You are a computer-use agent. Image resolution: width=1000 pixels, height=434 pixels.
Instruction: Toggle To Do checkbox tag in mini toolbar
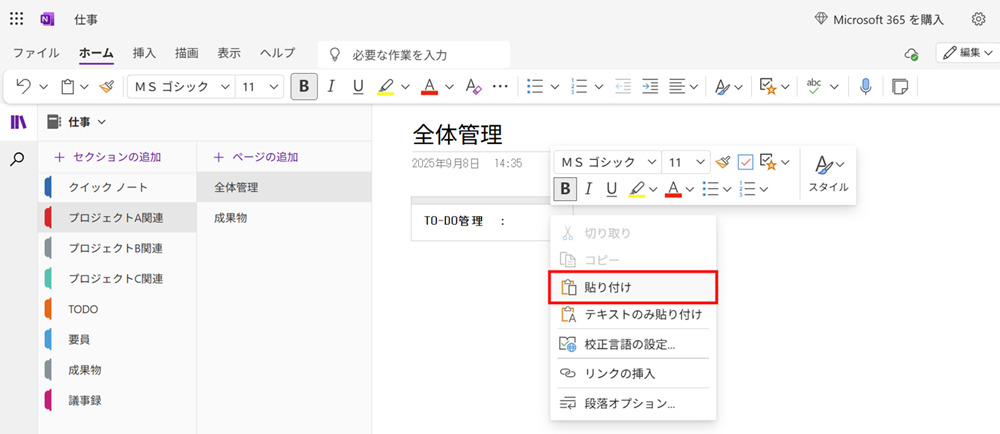(x=746, y=163)
